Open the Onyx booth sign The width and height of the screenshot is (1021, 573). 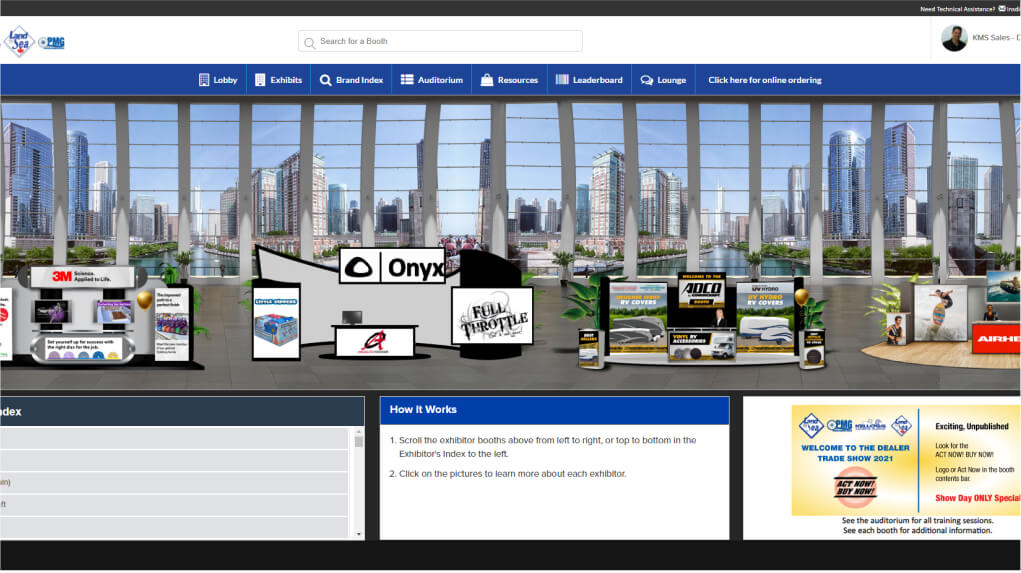click(x=393, y=266)
